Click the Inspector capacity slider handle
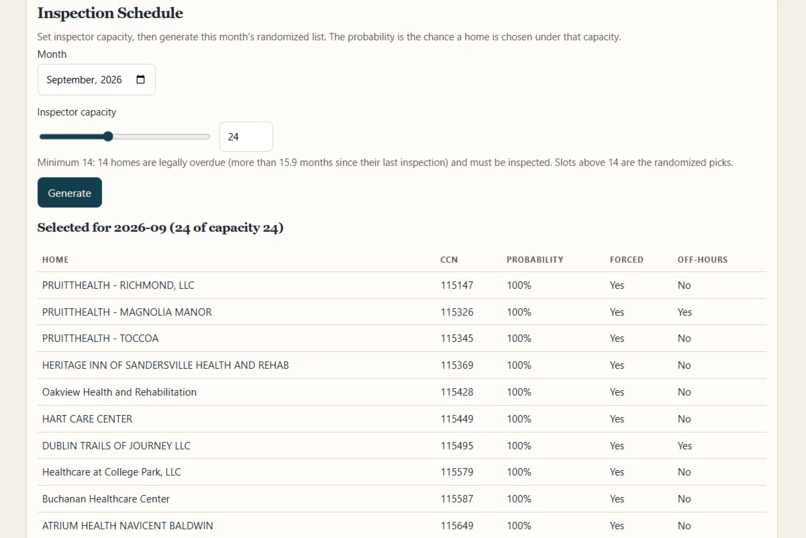 108,136
